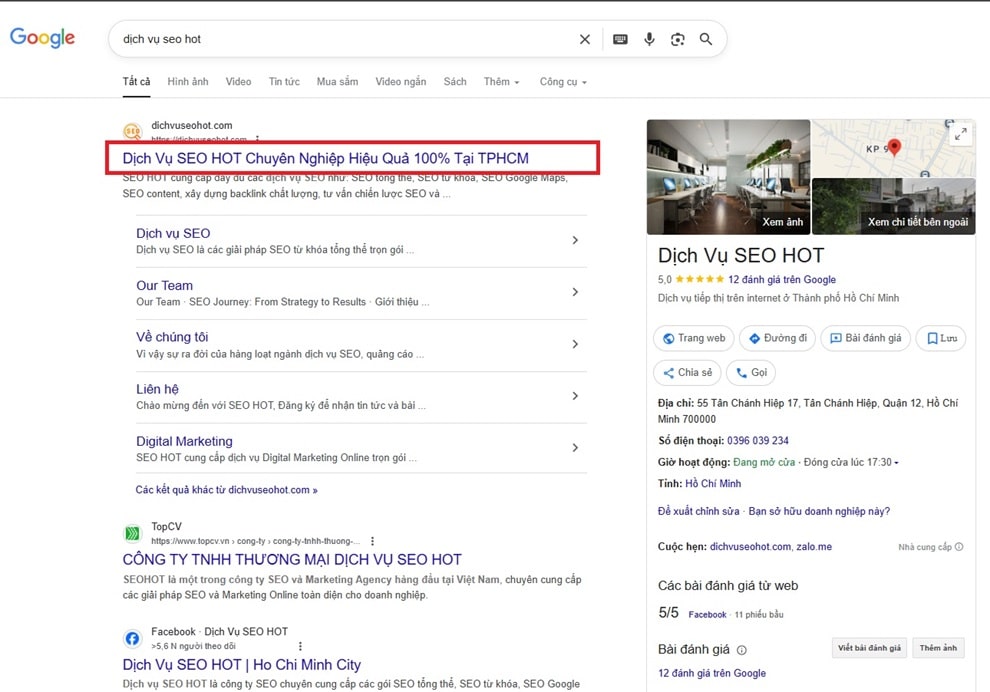Click the Google logo

tap(42, 38)
